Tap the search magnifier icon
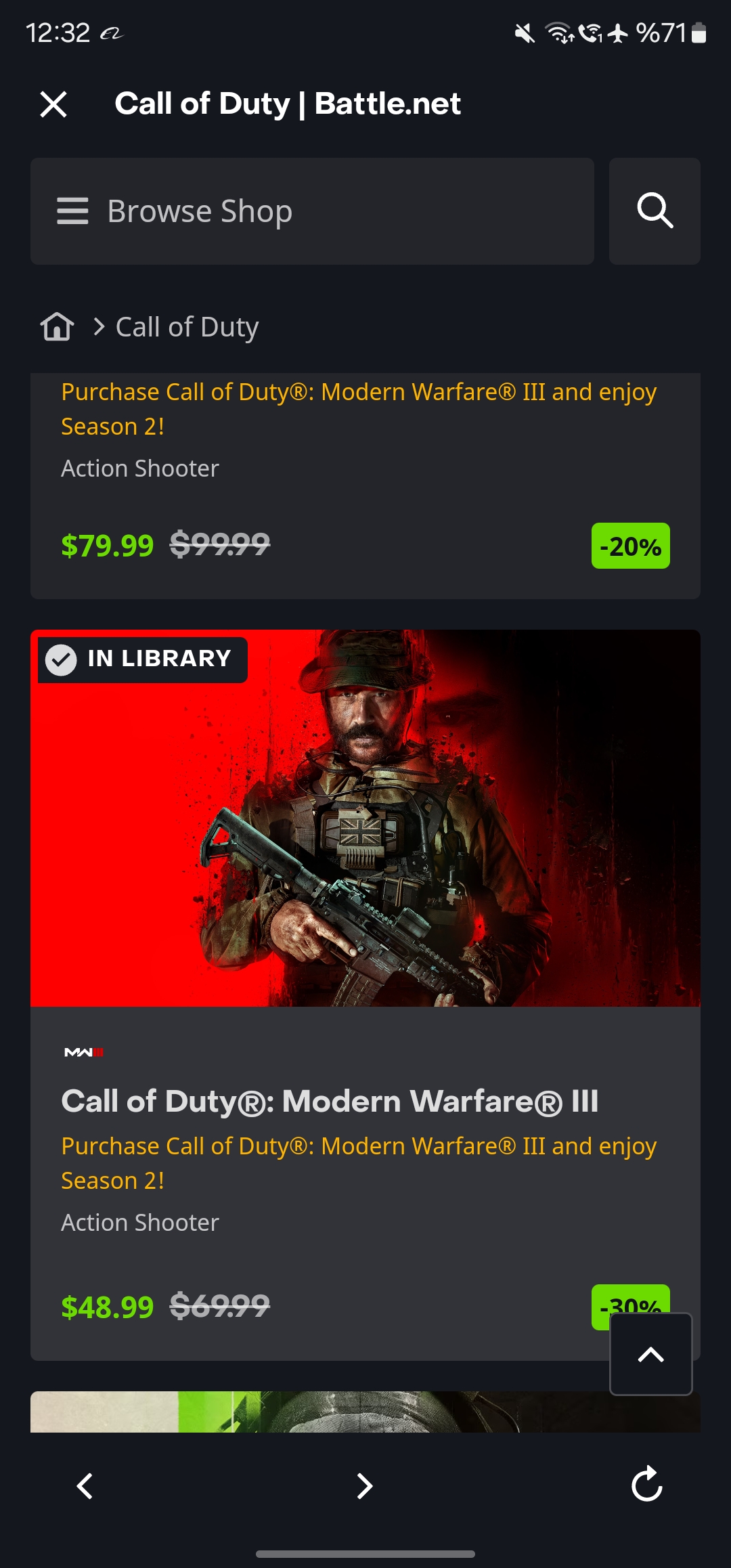 655,211
